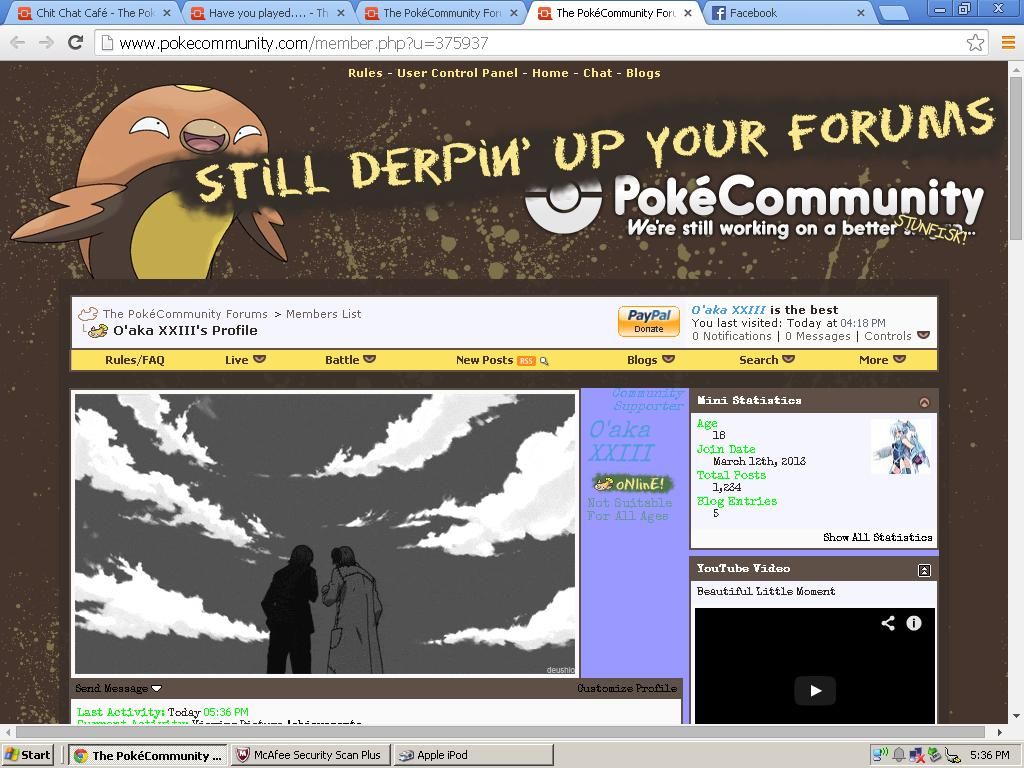Click the taskbar clock showing 5:36 PM

(989, 755)
